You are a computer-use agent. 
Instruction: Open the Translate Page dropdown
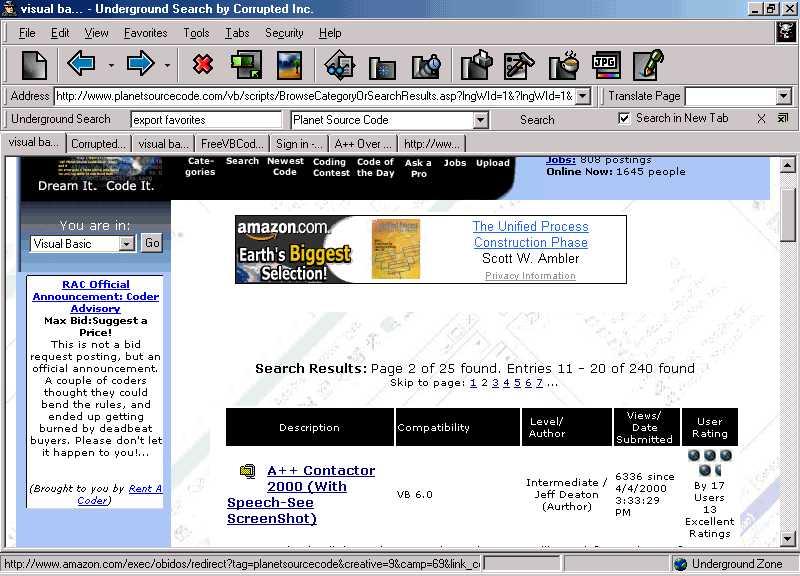pyautogui.click(x=783, y=96)
